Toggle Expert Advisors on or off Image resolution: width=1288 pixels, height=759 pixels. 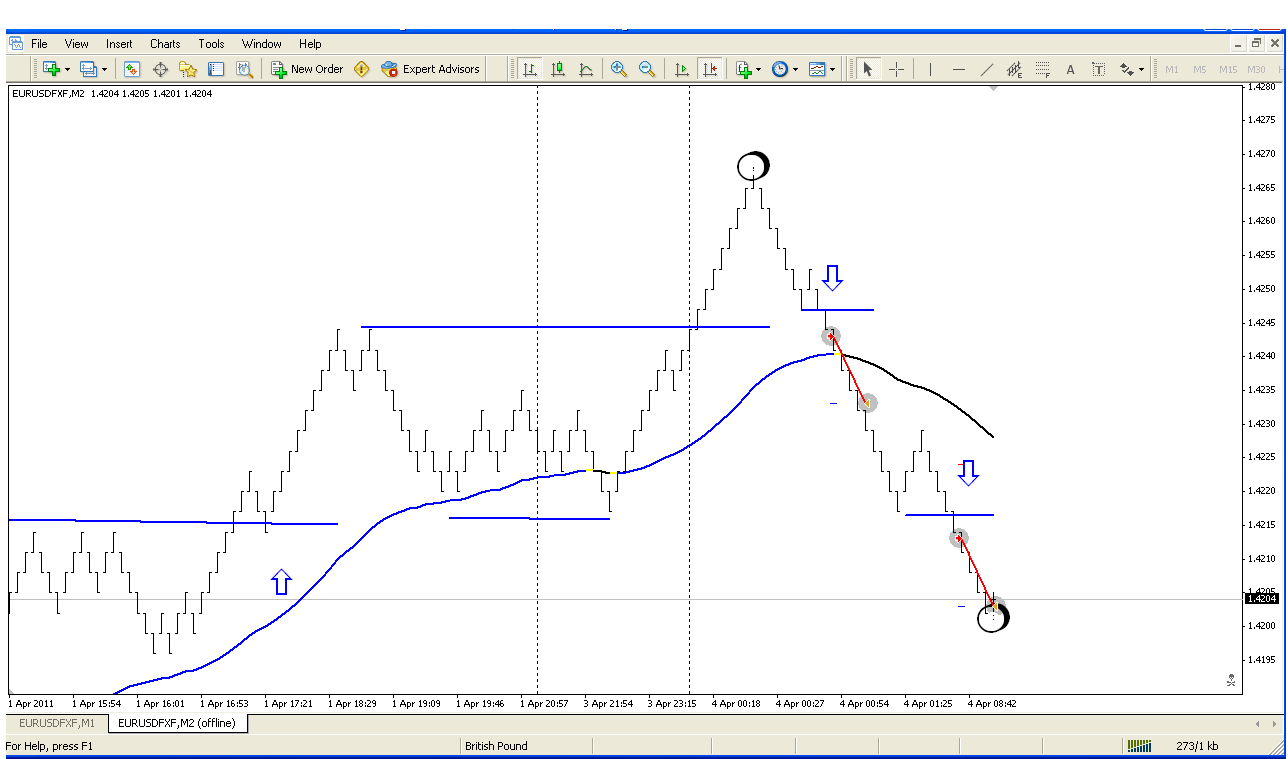(430, 69)
